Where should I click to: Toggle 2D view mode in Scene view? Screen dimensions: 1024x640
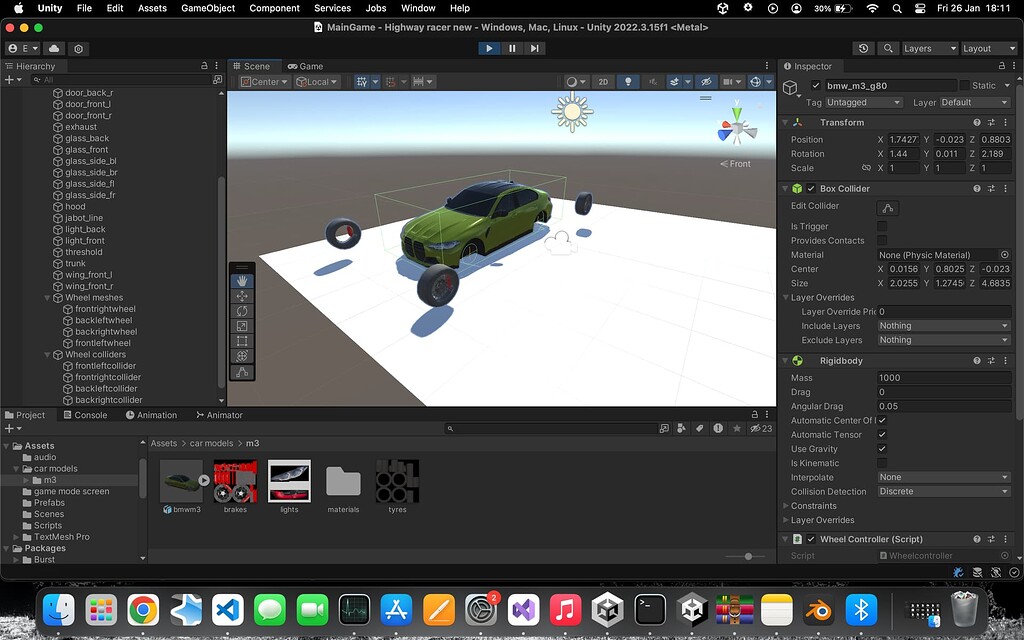pyautogui.click(x=603, y=82)
